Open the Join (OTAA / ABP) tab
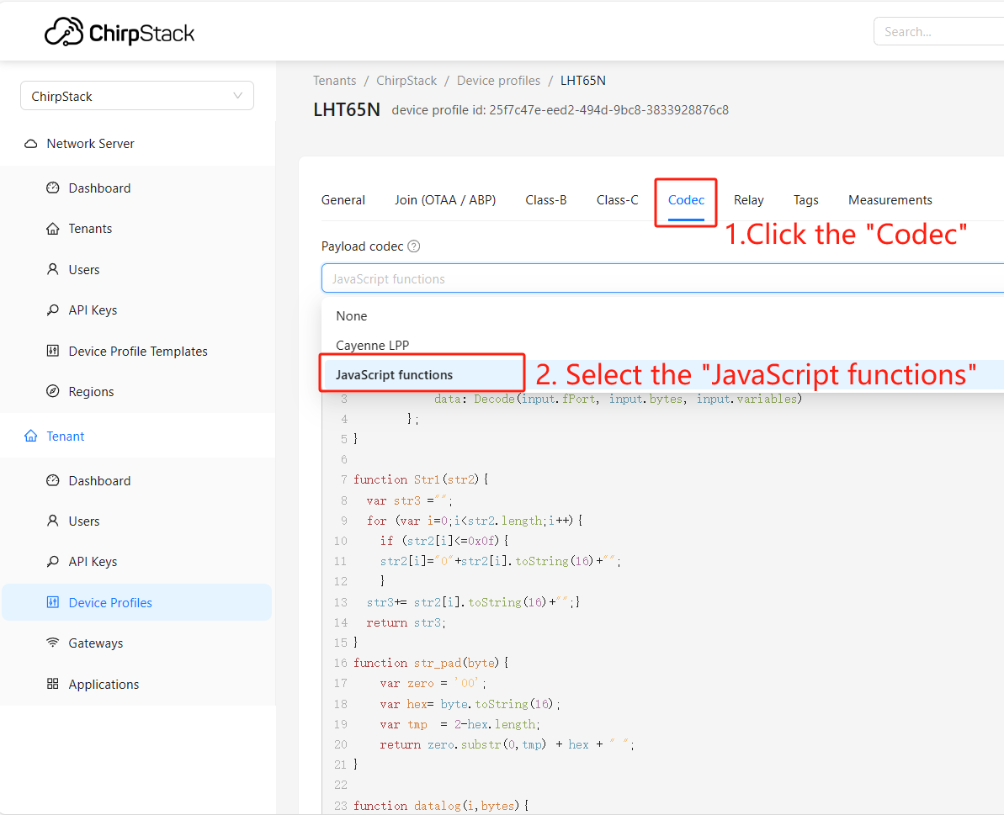This screenshot has width=1004, height=815. click(x=445, y=200)
